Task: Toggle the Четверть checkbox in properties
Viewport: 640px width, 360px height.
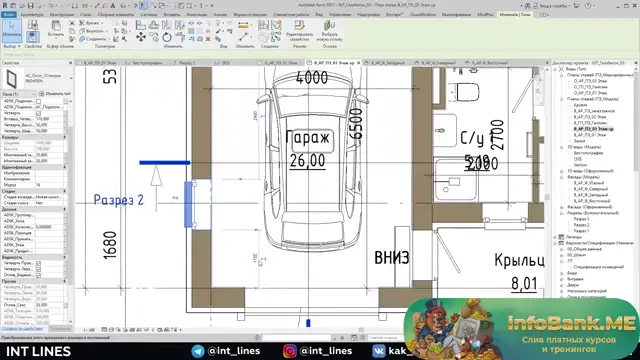Action: tap(38, 113)
